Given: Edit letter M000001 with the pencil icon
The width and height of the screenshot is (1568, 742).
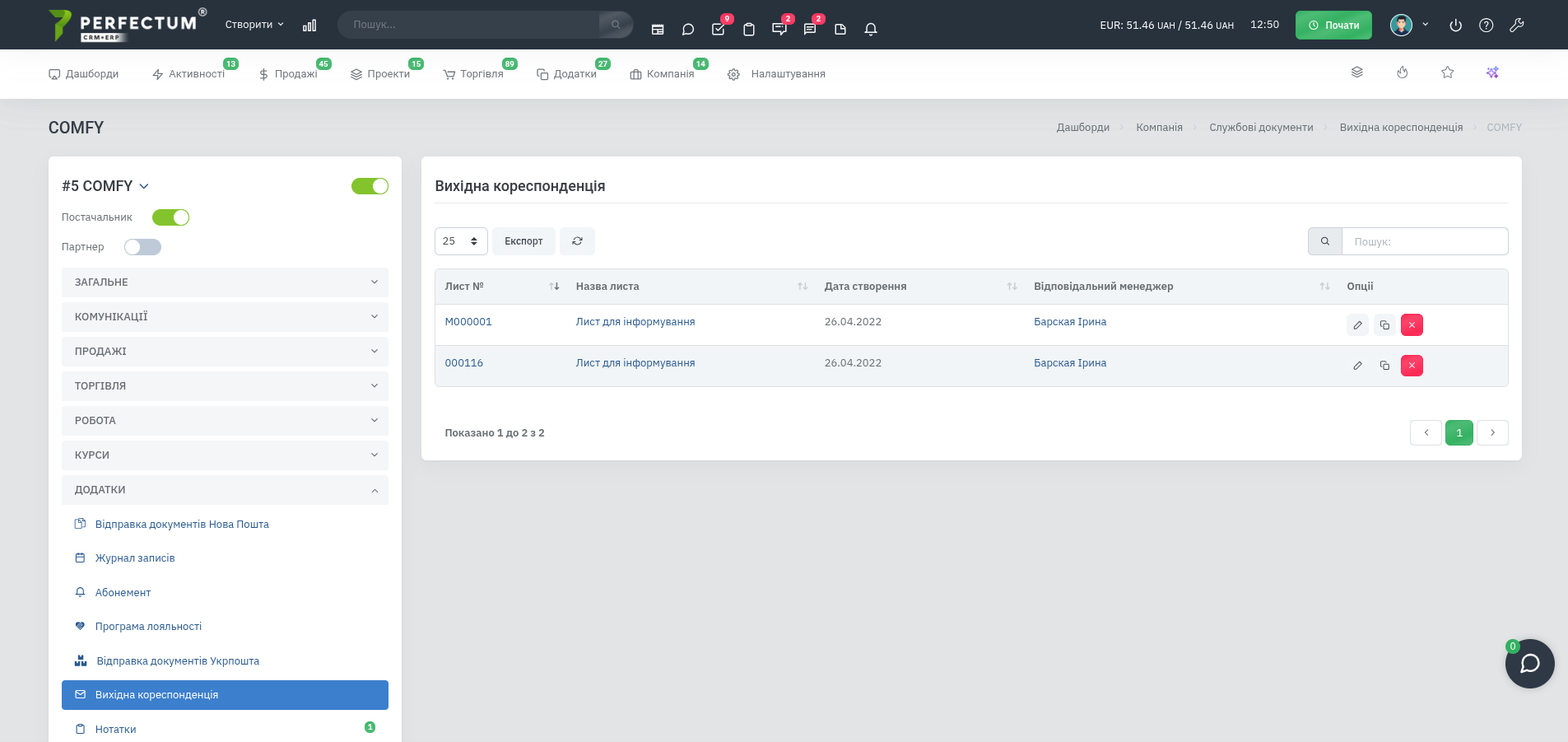Looking at the screenshot, I should coord(1358,325).
